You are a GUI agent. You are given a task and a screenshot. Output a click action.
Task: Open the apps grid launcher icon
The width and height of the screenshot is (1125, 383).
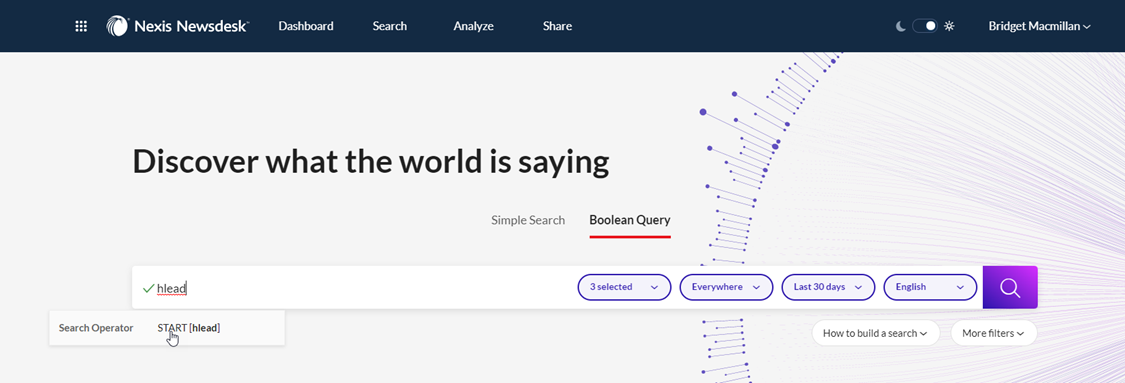(x=81, y=27)
